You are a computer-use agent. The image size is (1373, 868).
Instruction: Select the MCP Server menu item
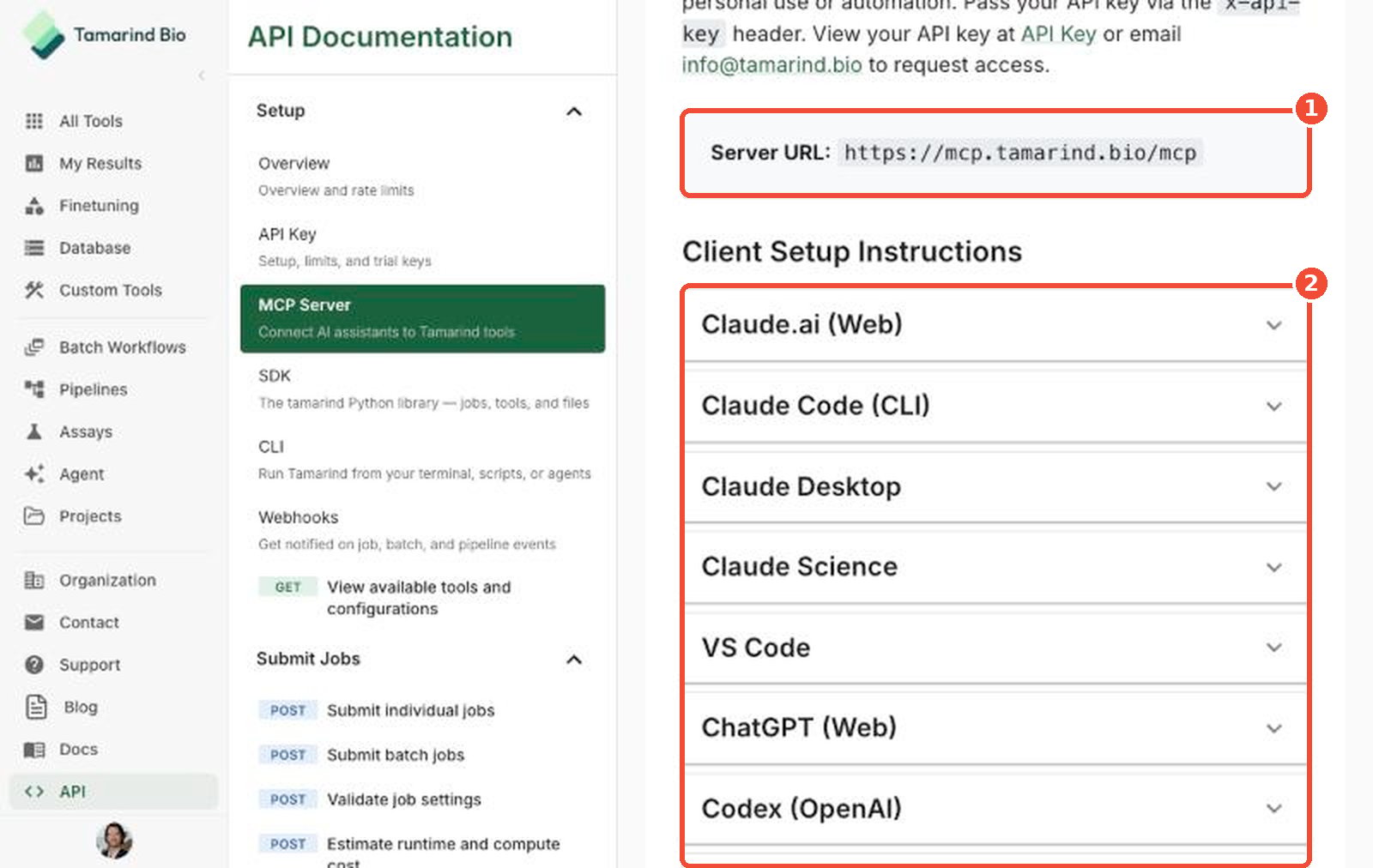point(422,318)
